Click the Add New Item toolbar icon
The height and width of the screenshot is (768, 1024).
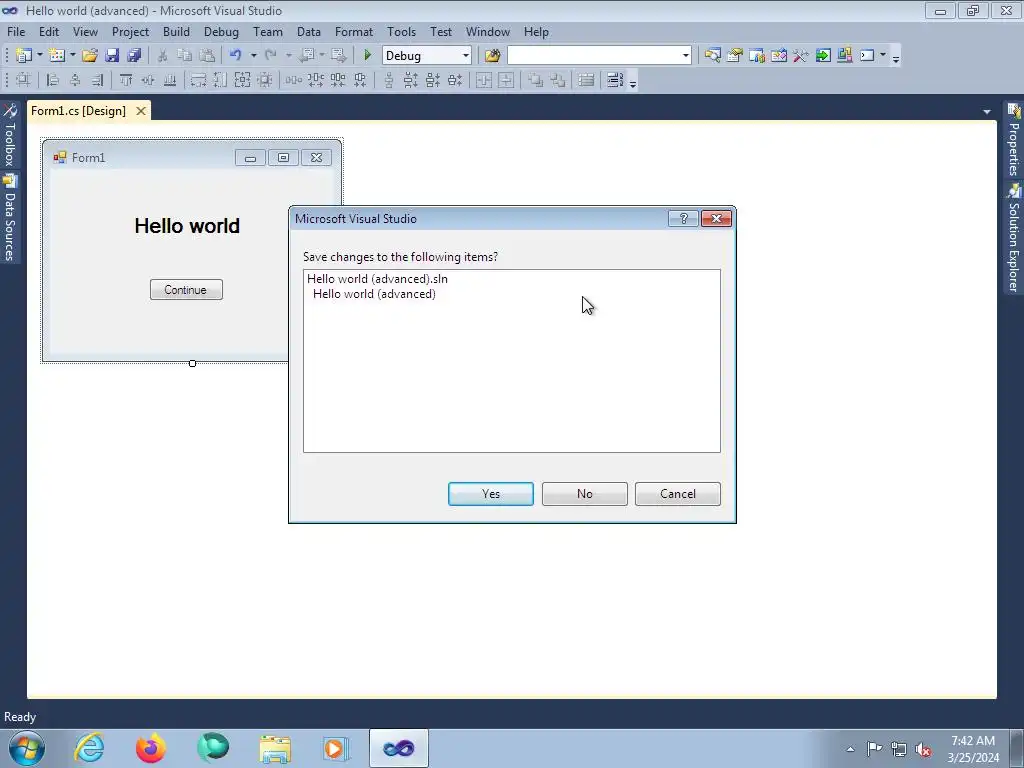pos(57,56)
